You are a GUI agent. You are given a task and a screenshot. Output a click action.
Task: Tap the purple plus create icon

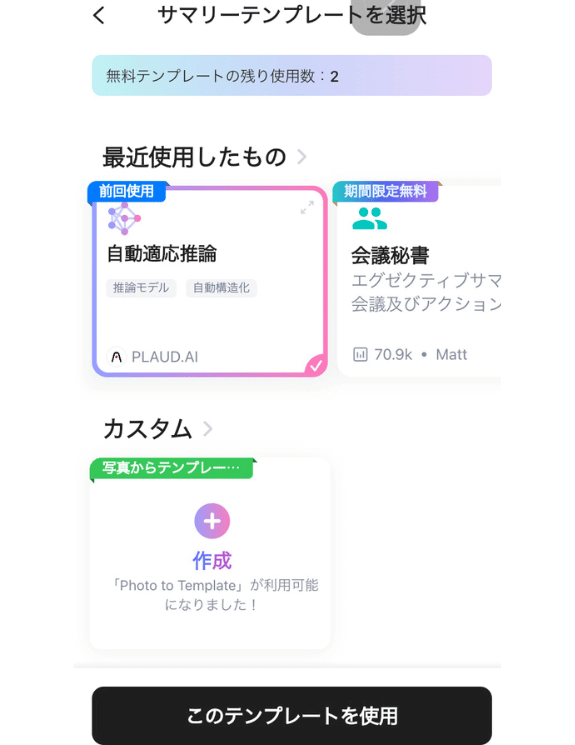212,521
